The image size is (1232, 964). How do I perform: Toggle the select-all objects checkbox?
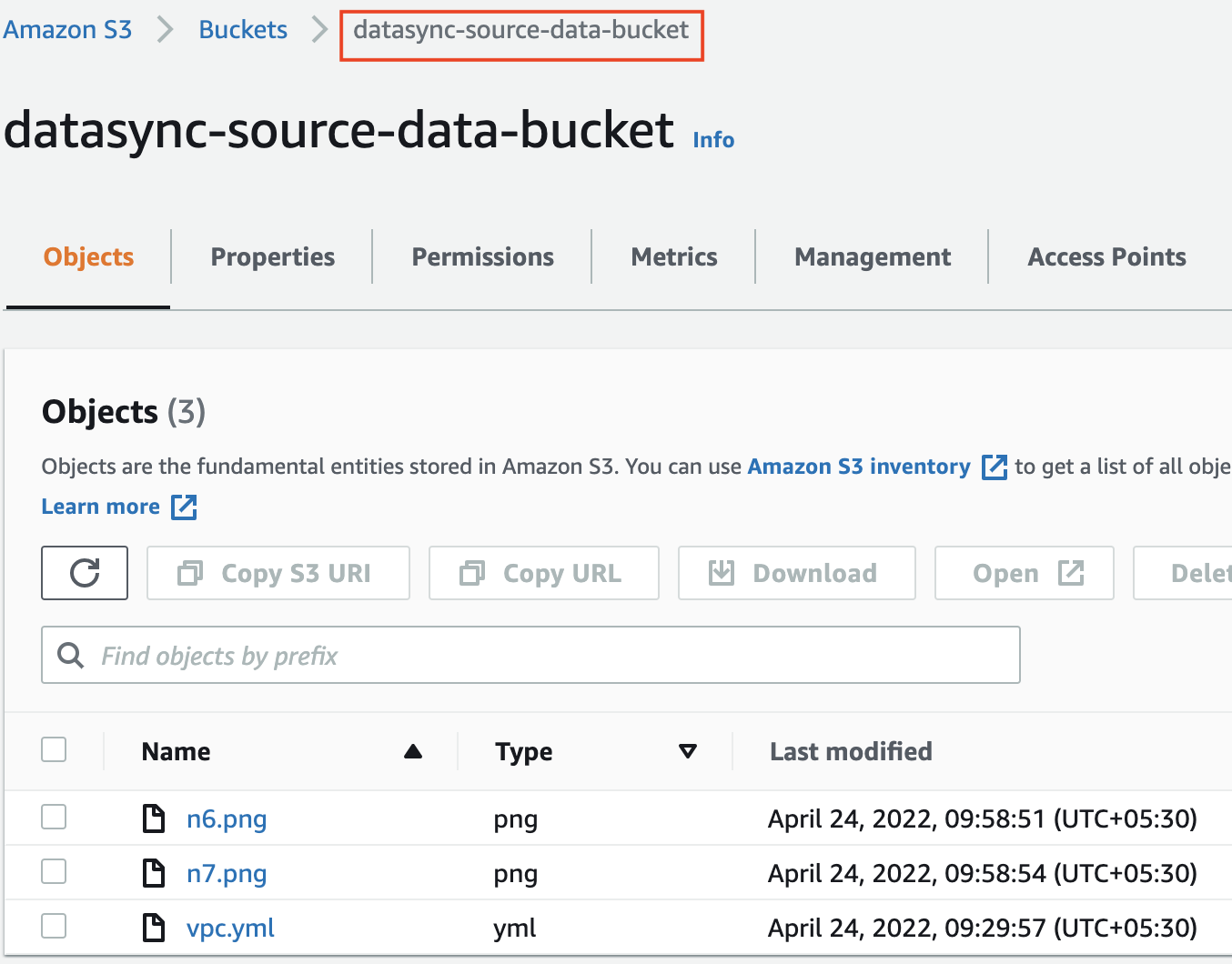tap(54, 749)
